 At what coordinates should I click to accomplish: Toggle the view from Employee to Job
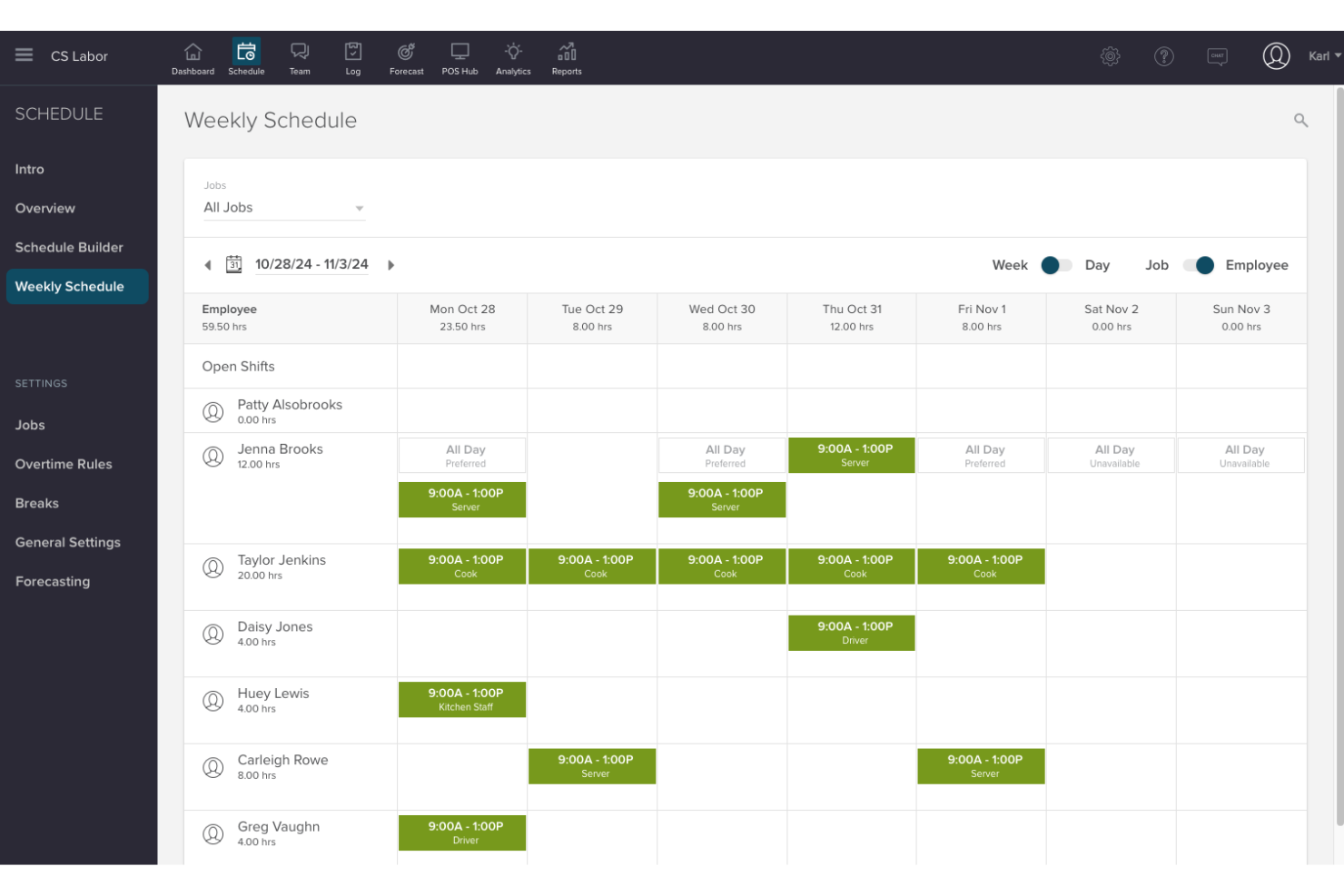pyautogui.click(x=1201, y=264)
